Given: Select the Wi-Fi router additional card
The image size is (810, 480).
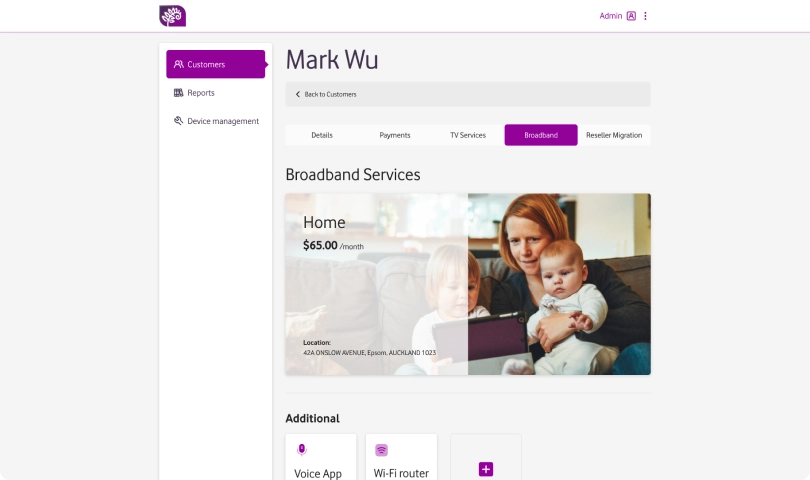Looking at the screenshot, I should (x=401, y=457).
